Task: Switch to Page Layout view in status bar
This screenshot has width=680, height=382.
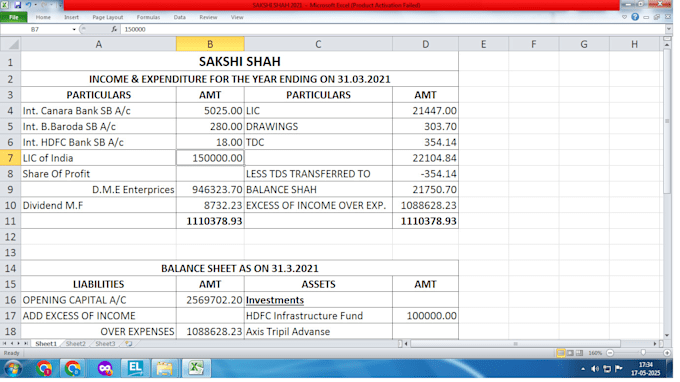Action: coord(570,353)
